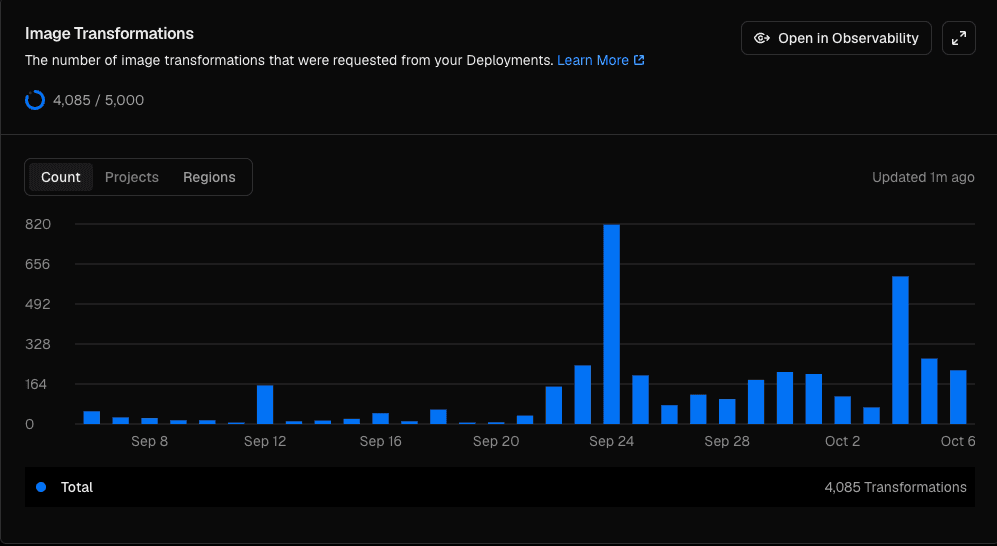Viewport: 997px width, 546px height.
Task: Click the Oct 2 axis label
Action: [x=842, y=441]
